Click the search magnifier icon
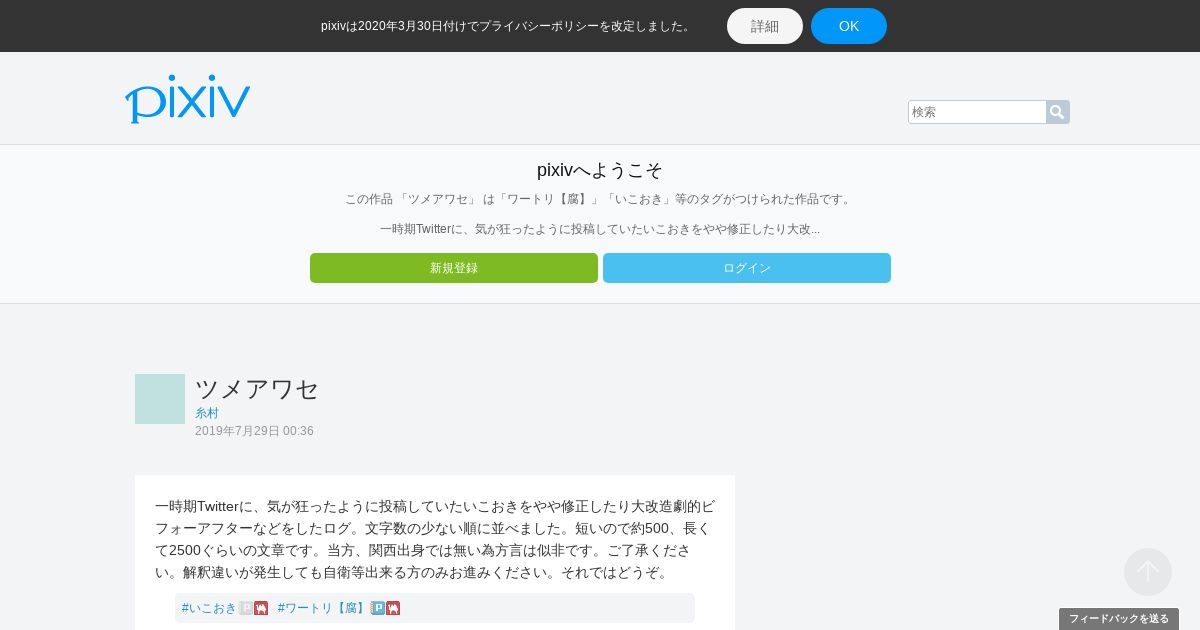The image size is (1200, 630). (x=1057, y=112)
